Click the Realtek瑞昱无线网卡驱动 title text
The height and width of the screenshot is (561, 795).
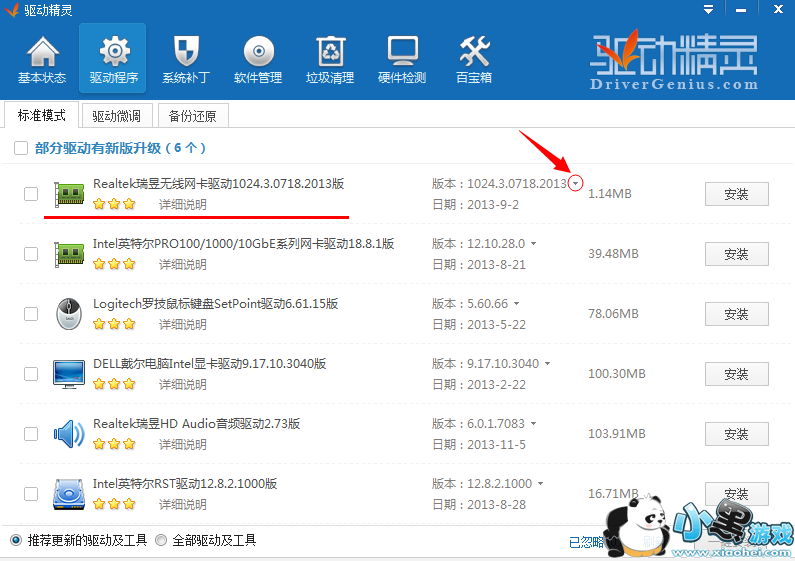pos(219,184)
